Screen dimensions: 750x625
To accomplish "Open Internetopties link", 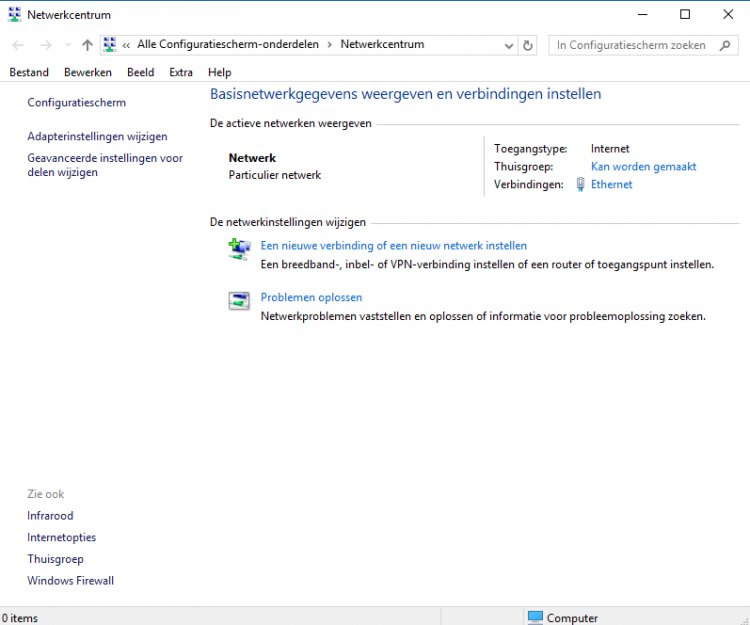I will pos(61,537).
